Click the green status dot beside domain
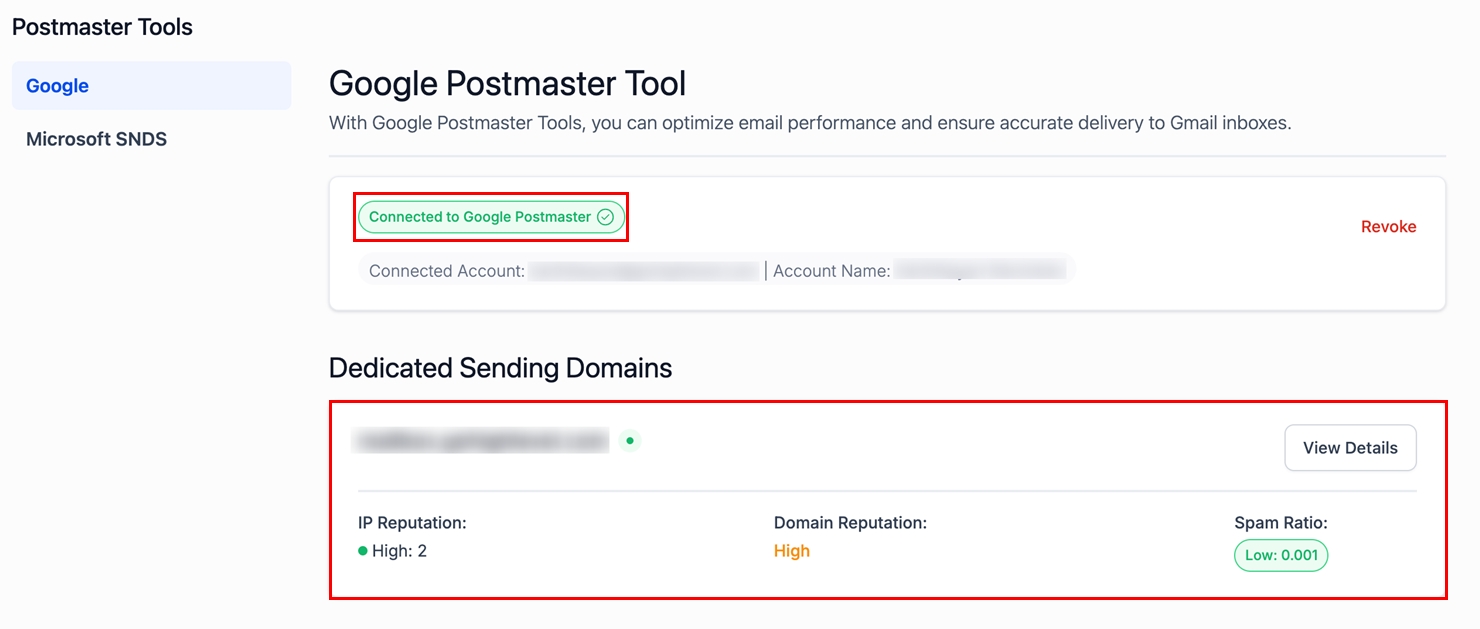This screenshot has width=1480, height=629. coord(629,440)
